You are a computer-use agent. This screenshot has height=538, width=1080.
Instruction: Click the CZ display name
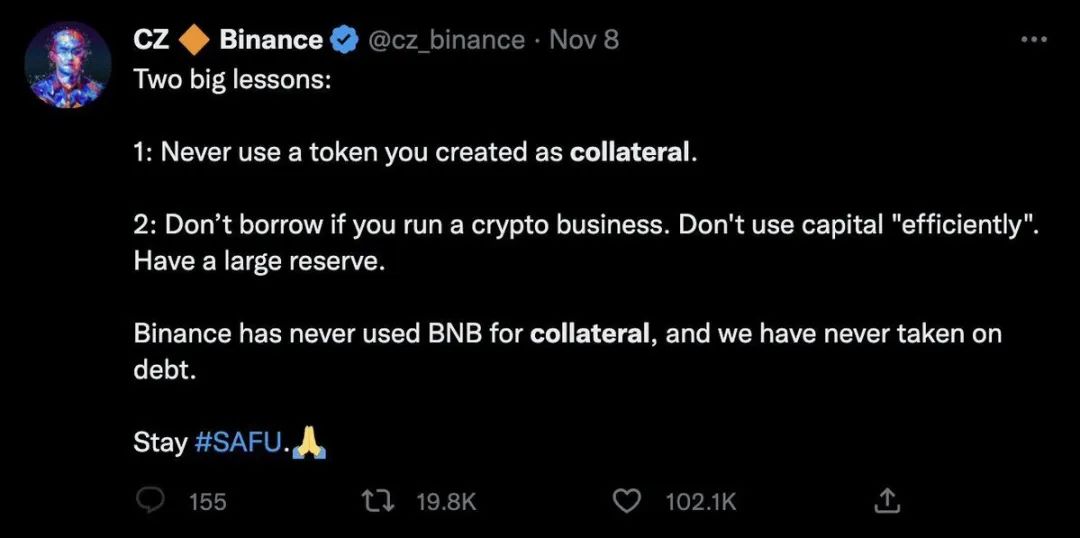pyautogui.click(x=151, y=40)
